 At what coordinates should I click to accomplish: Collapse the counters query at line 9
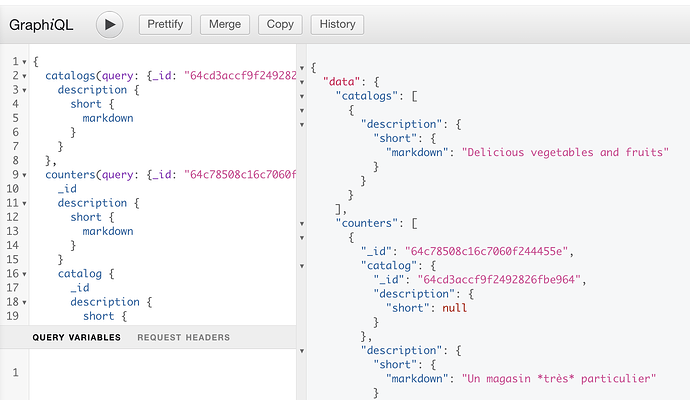(x=22, y=175)
